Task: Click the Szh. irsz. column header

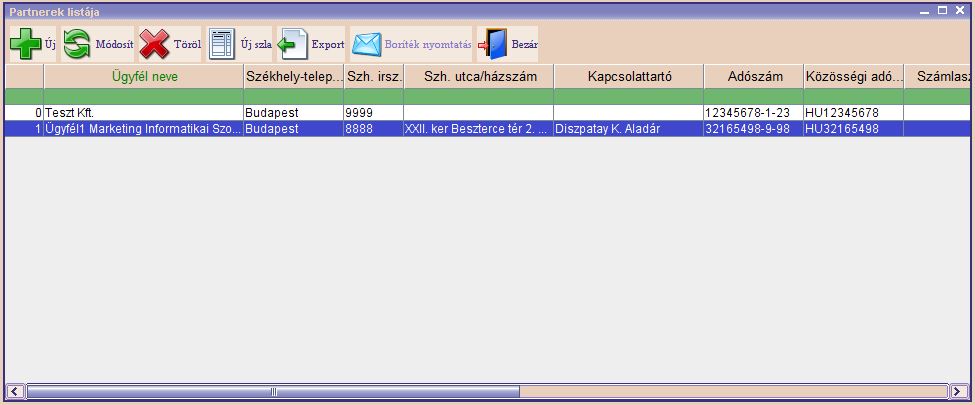Action: click(373, 76)
